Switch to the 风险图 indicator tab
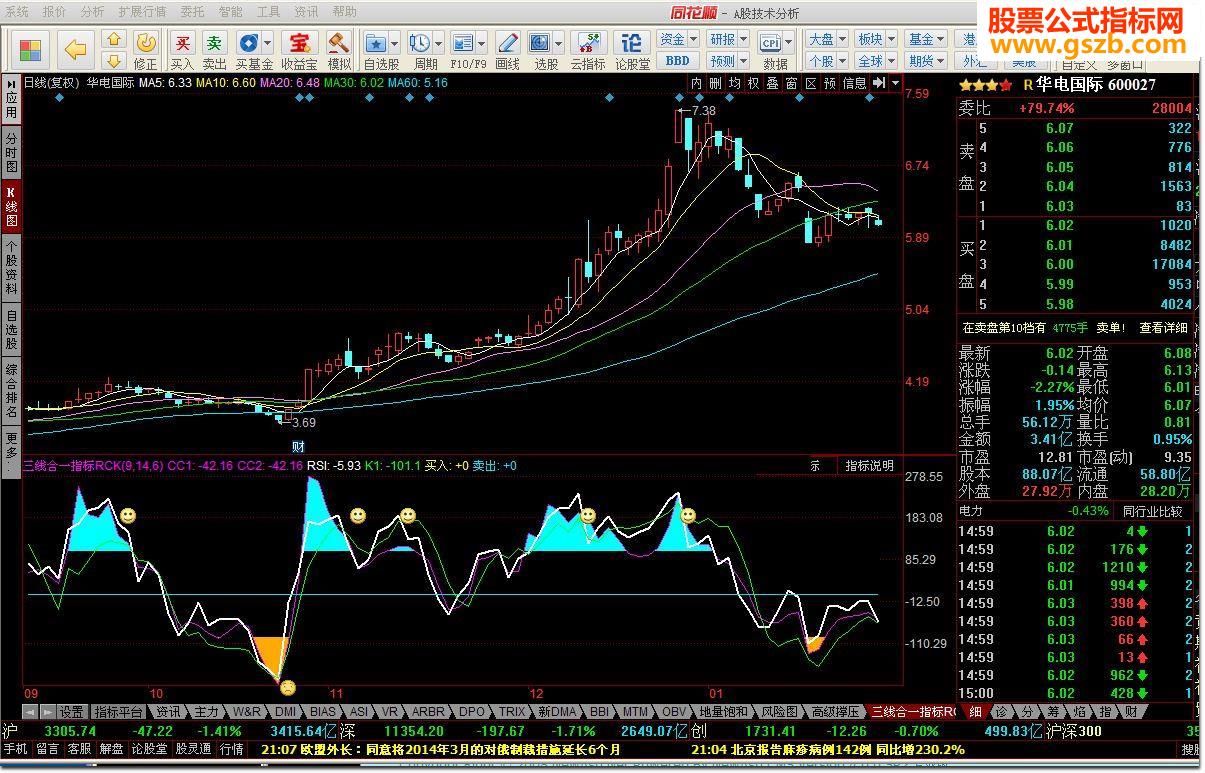The width and height of the screenshot is (1205, 773). [x=780, y=712]
